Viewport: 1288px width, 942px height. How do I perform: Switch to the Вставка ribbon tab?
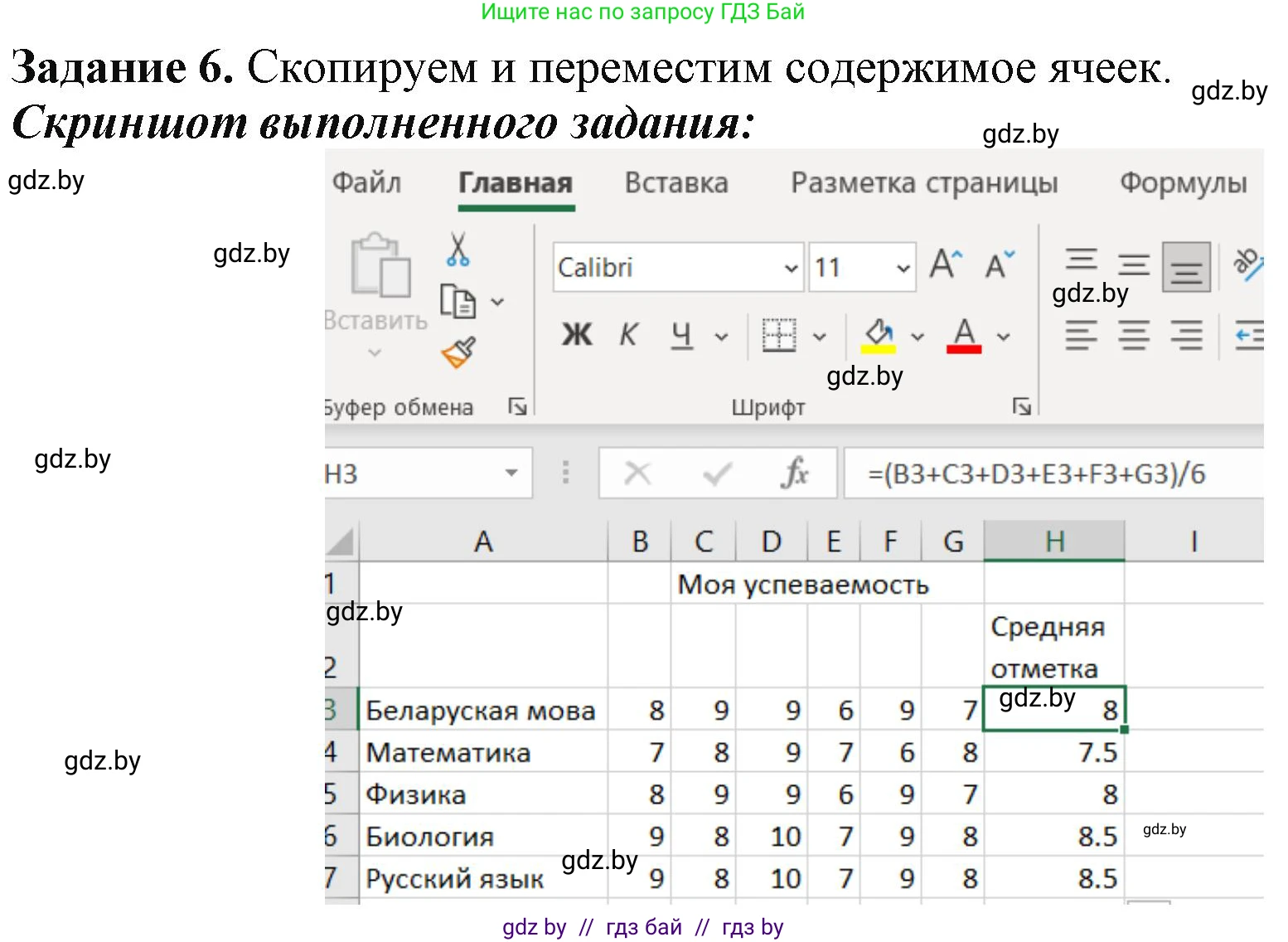pos(675,183)
